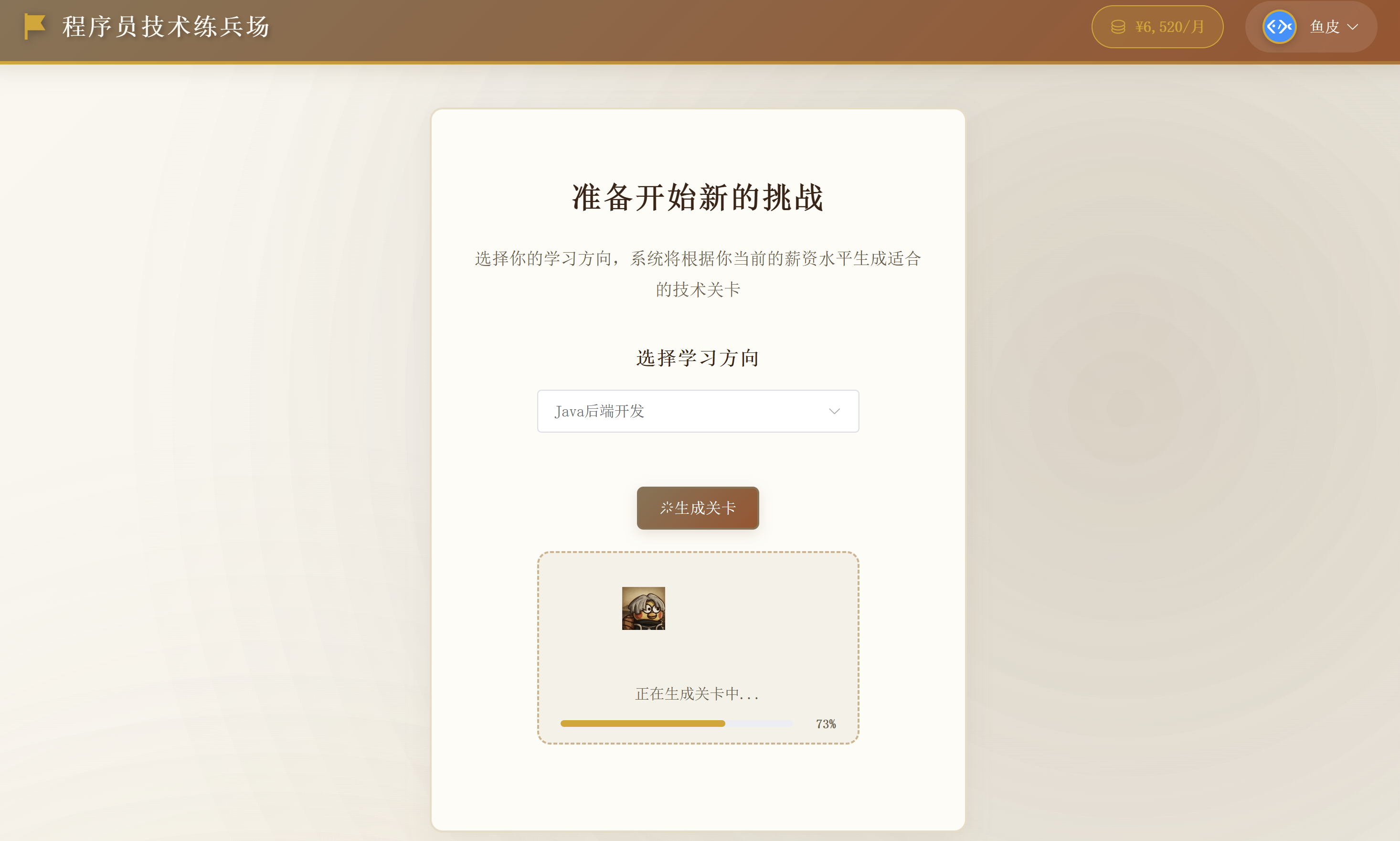Click the 73% progress percentage text
The width and height of the screenshot is (1400, 841).
tap(826, 724)
